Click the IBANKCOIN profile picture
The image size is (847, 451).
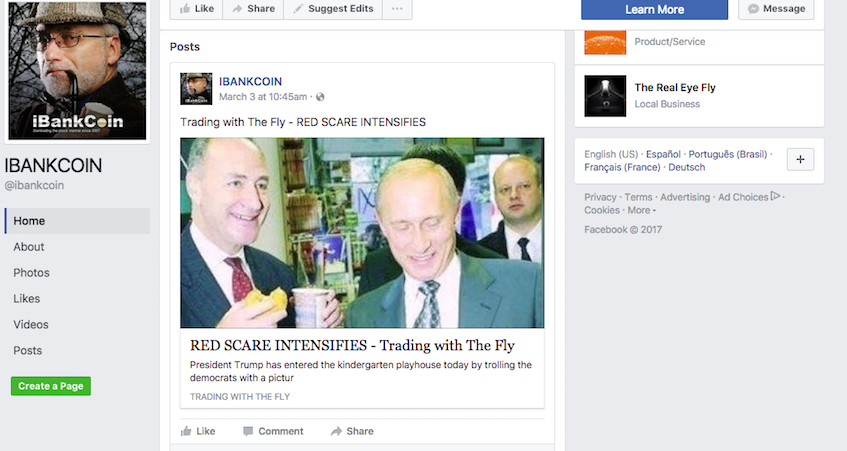77,70
